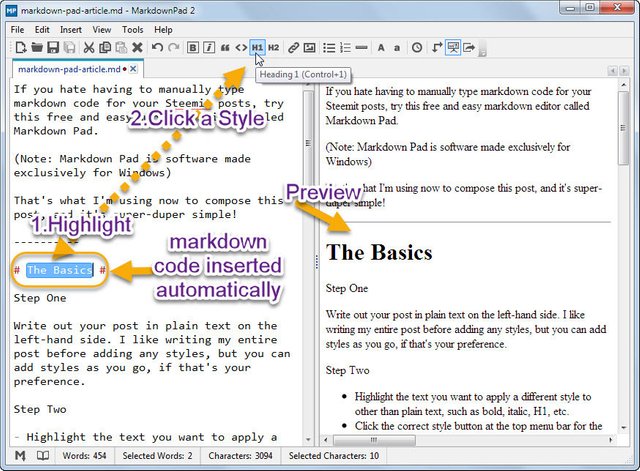640x471 pixels.
Task: Apply Heading 2 with the H2 button
Action: pos(273,47)
